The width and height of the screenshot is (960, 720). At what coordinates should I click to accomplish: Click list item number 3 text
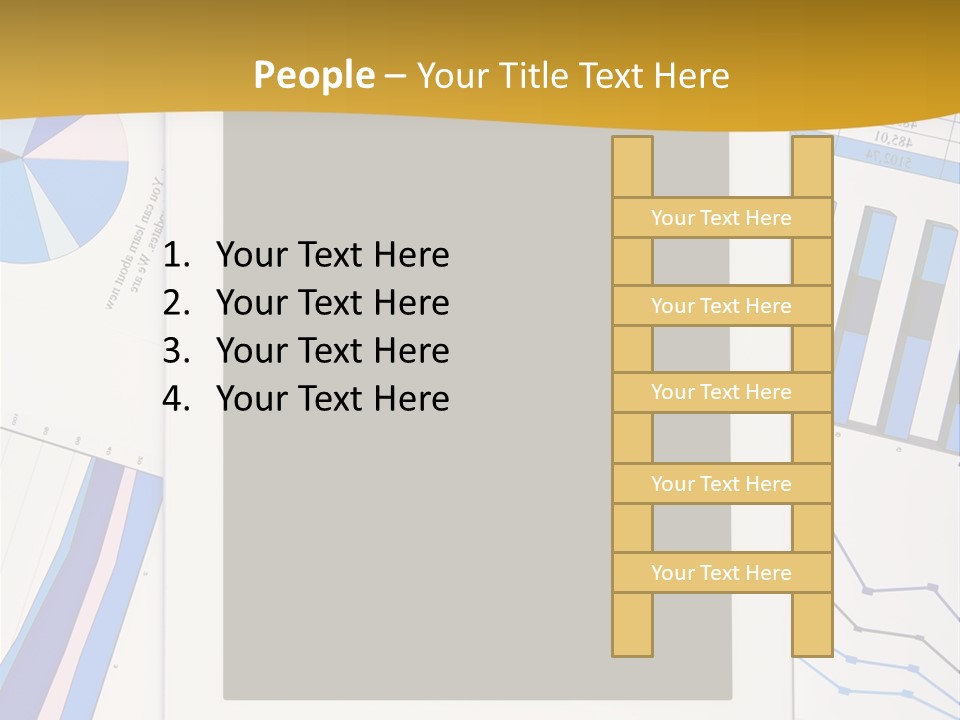332,351
